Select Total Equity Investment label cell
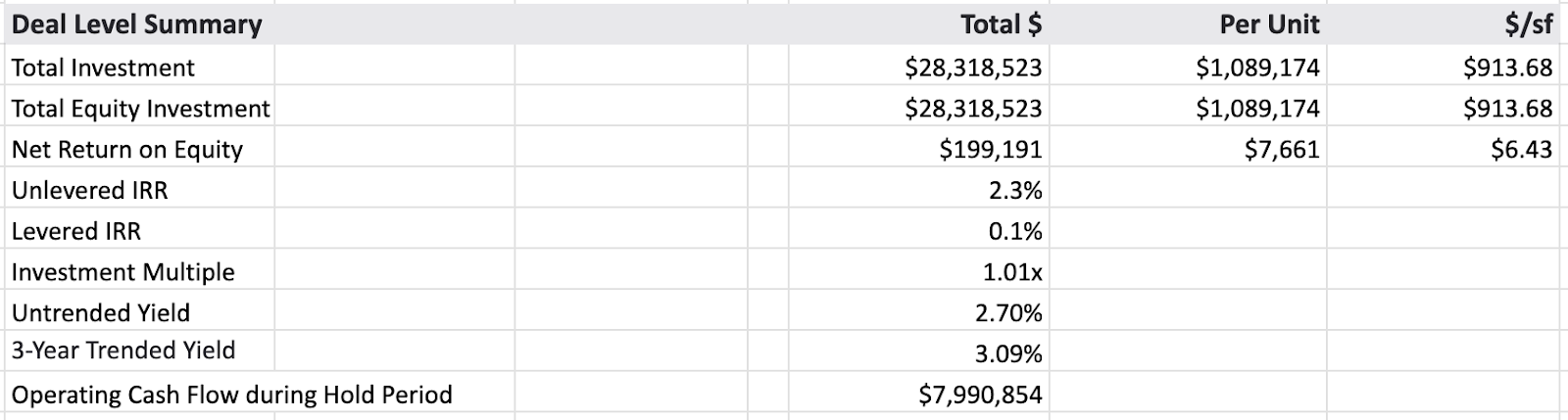This screenshot has height=420, width=1568. [139, 108]
